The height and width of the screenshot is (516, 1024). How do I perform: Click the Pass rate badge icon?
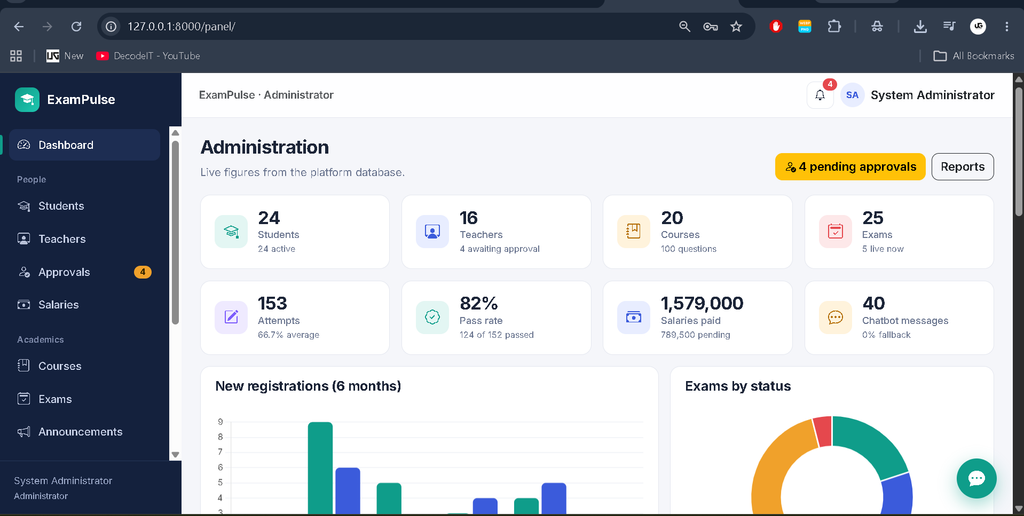pos(432,317)
